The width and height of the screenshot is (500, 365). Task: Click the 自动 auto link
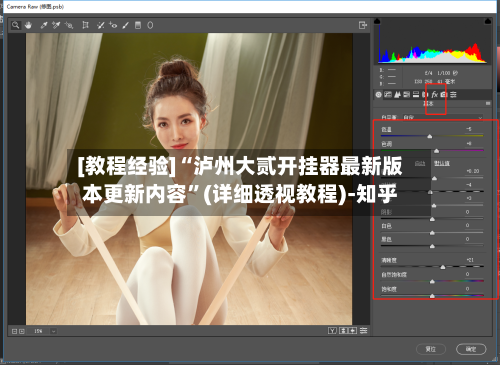[x=420, y=163]
